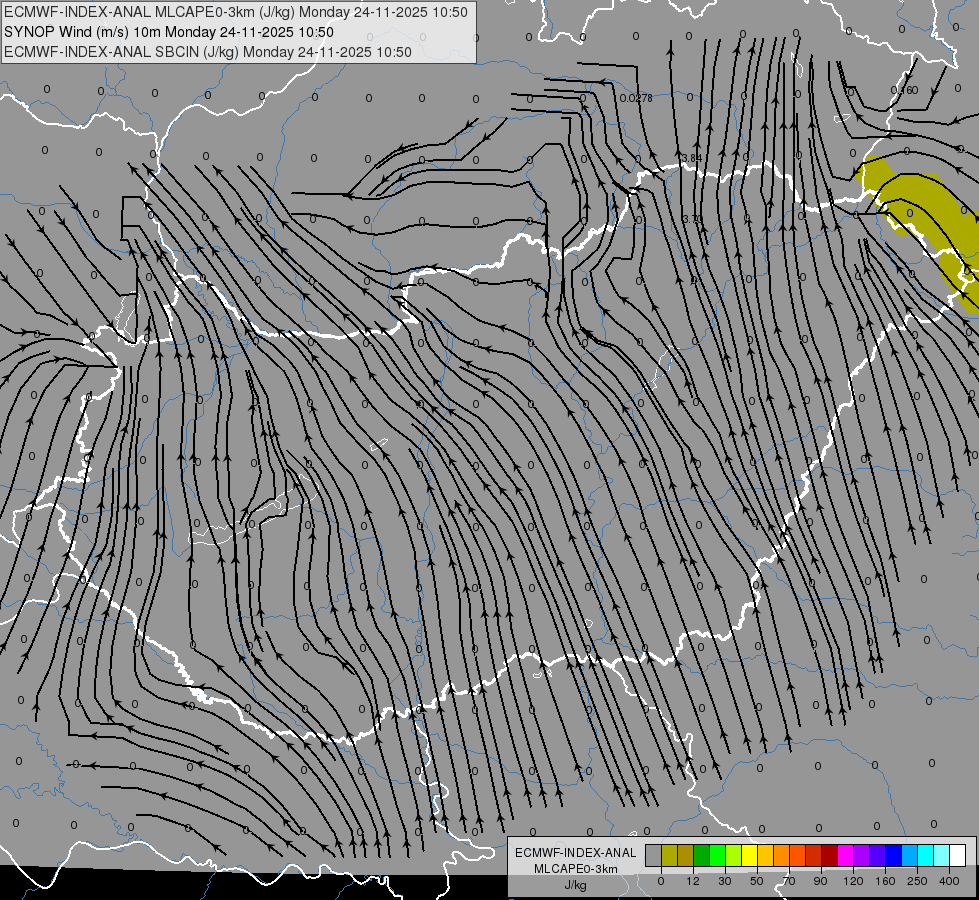Select the pure blue legend swatch
This screenshot has width=979, height=900.
[x=894, y=855]
